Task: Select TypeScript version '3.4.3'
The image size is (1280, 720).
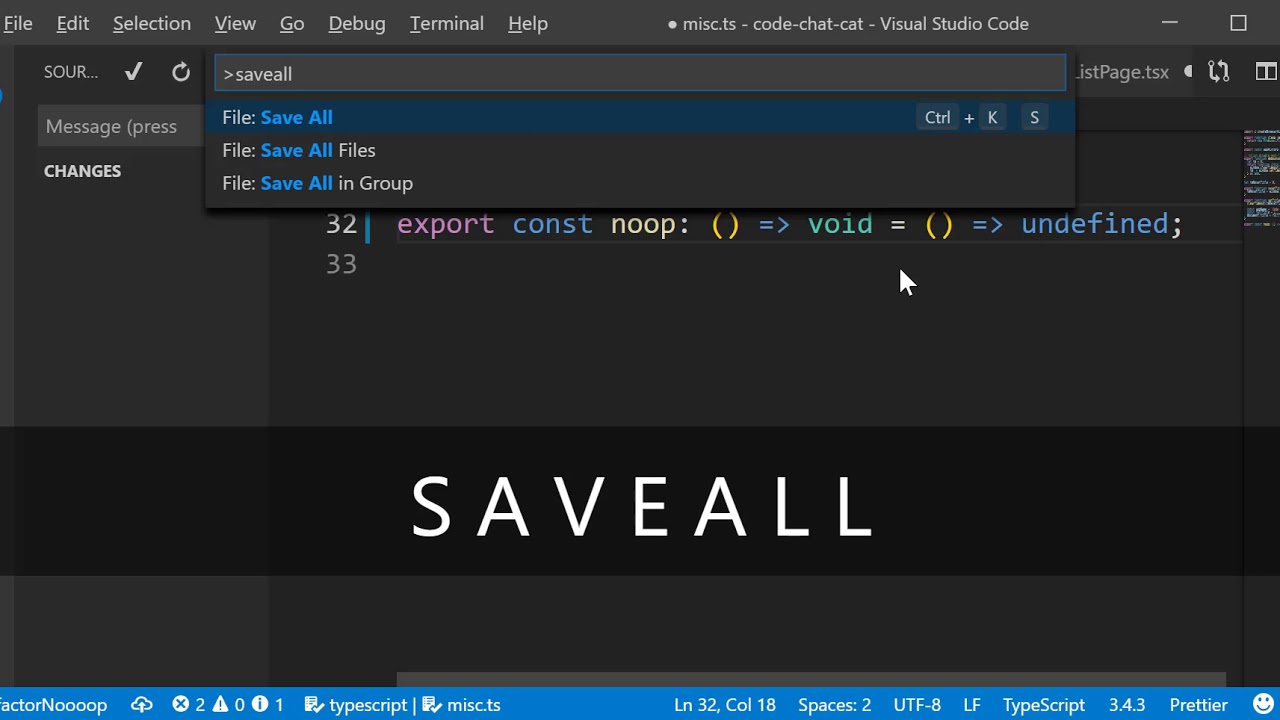Action: [x=1127, y=705]
